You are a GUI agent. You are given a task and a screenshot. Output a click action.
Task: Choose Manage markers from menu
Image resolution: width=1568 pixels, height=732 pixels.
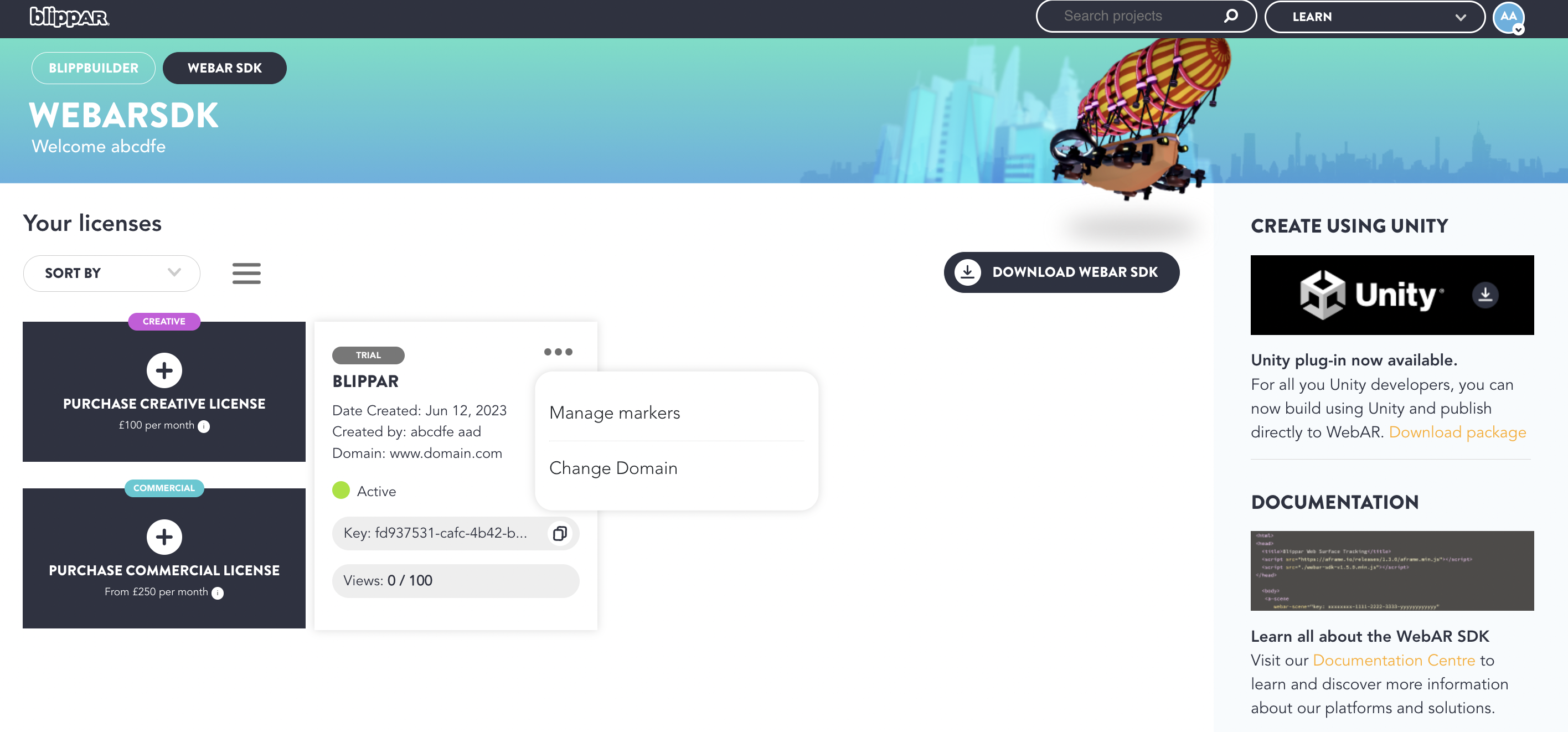coord(614,413)
